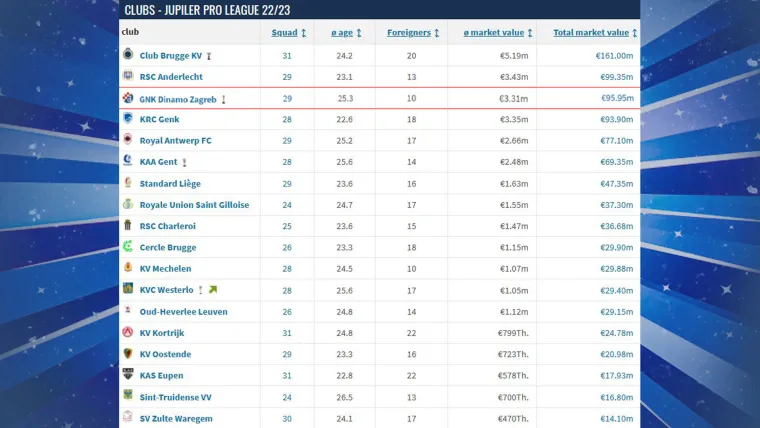Click the green promotion arrow beside KVC Westerlo
This screenshot has width=760, height=428.
(x=212, y=290)
